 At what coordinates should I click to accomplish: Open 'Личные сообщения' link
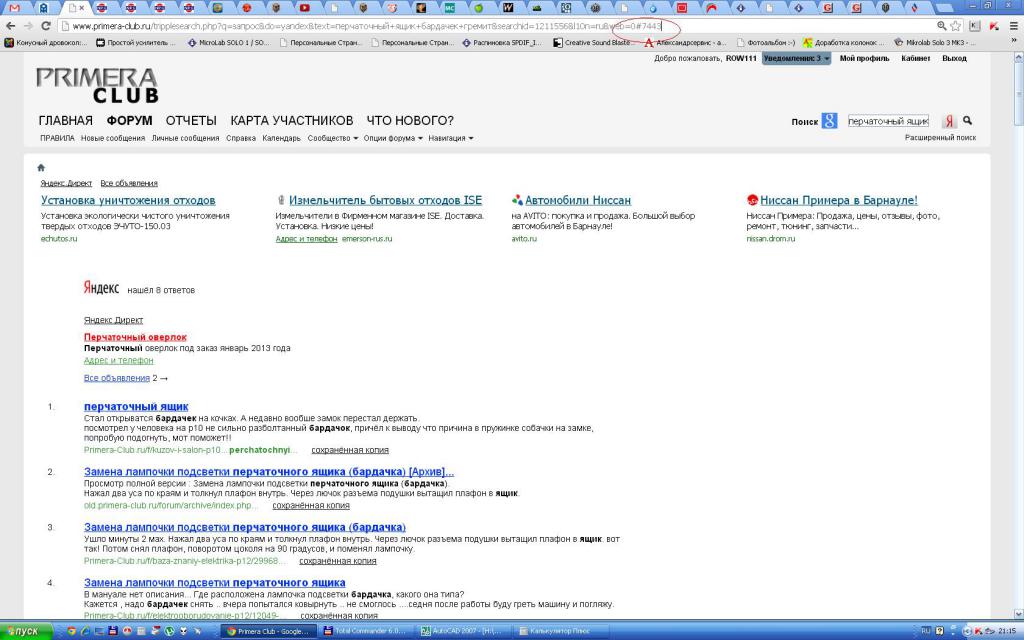pyautogui.click(x=185, y=138)
